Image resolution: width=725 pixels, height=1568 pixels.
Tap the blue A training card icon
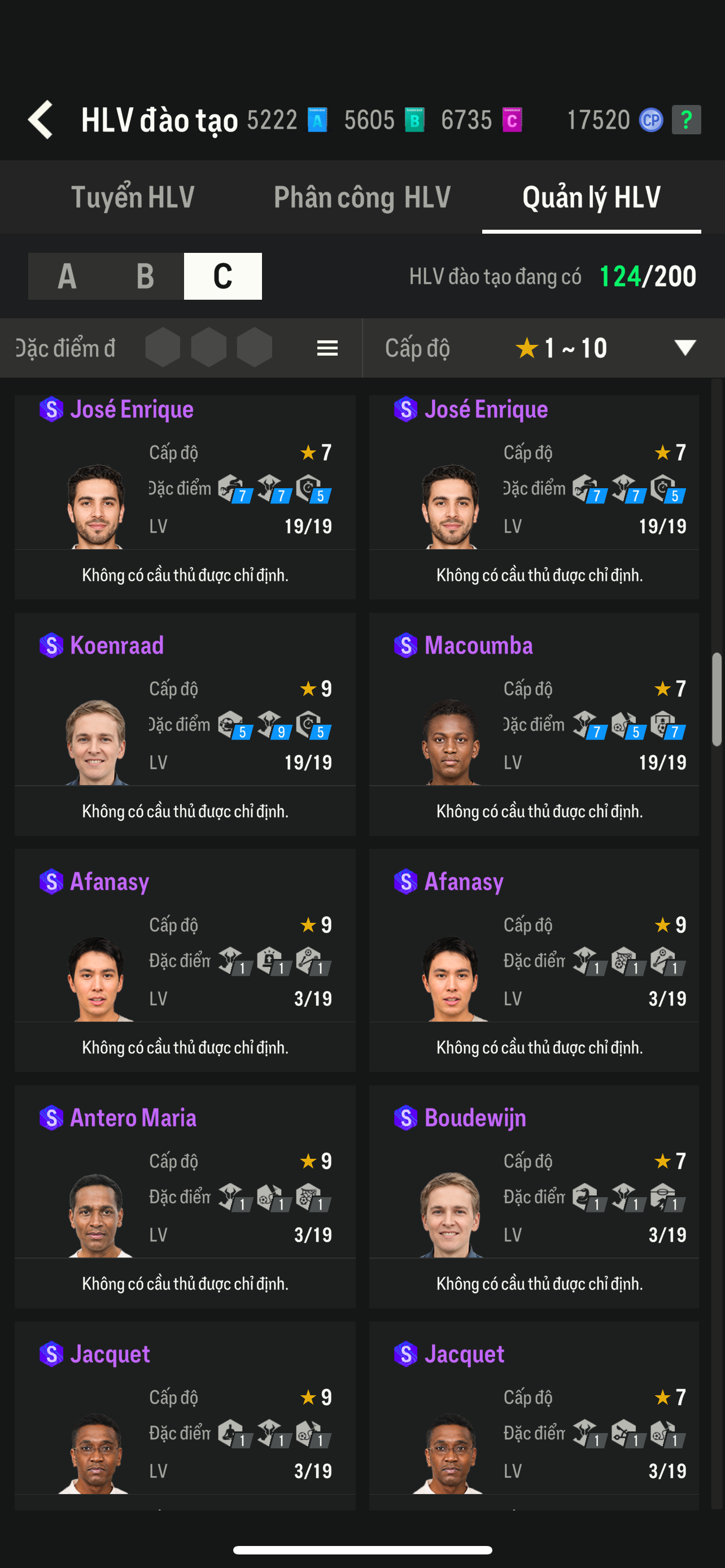(317, 120)
